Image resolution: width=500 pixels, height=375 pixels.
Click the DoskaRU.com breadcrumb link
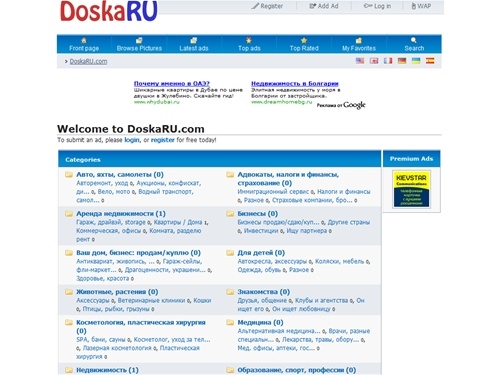(88, 61)
